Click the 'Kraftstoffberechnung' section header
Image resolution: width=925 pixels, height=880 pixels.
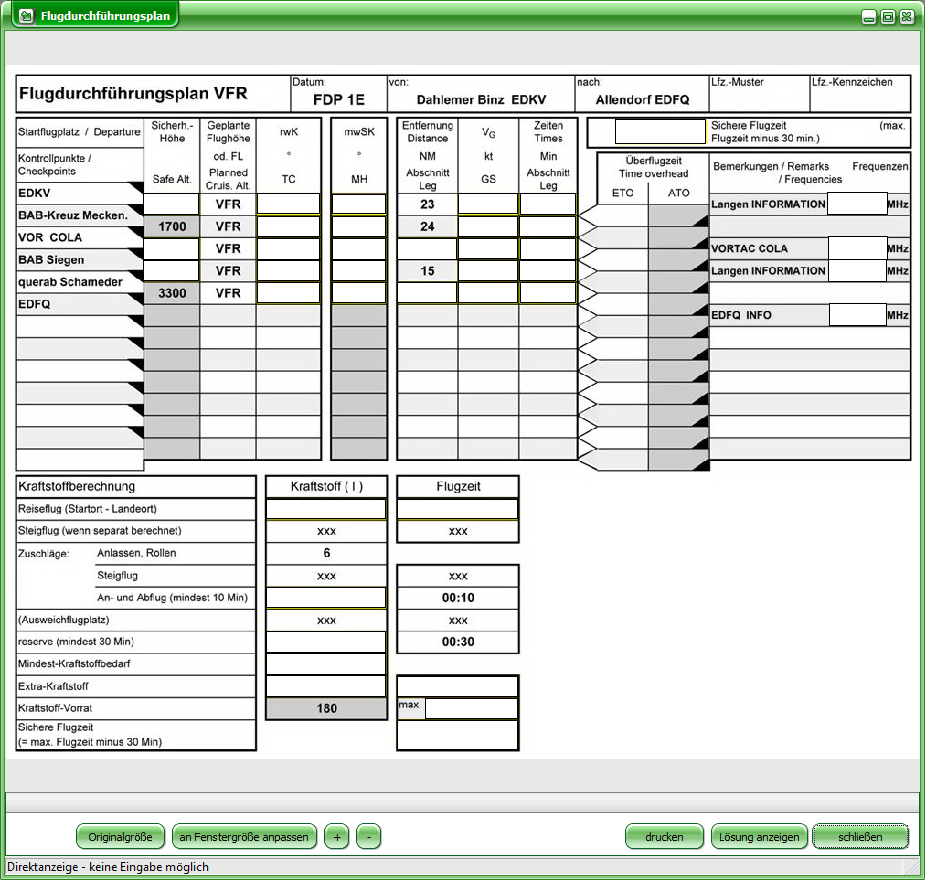coord(77,487)
